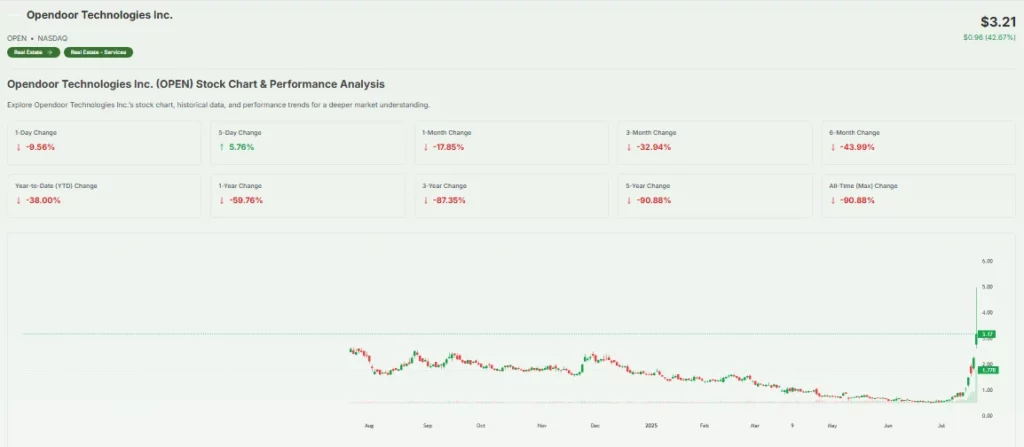The width and height of the screenshot is (1024, 447).
Task: Click the 6.00 price axis label
Action: click(987, 261)
